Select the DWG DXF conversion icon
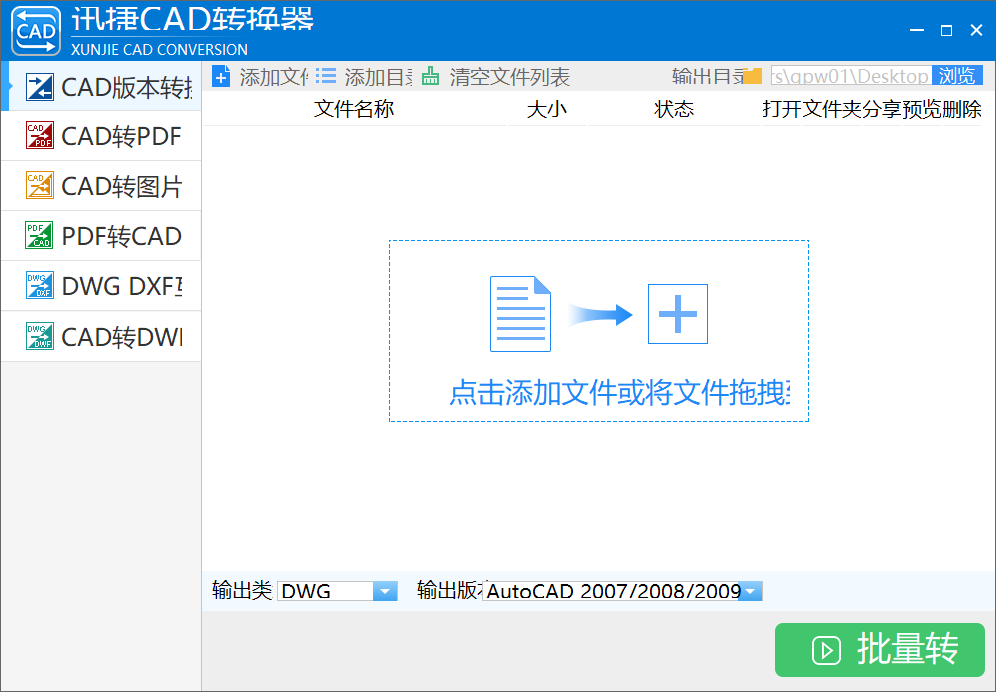996x692 pixels. point(39,285)
